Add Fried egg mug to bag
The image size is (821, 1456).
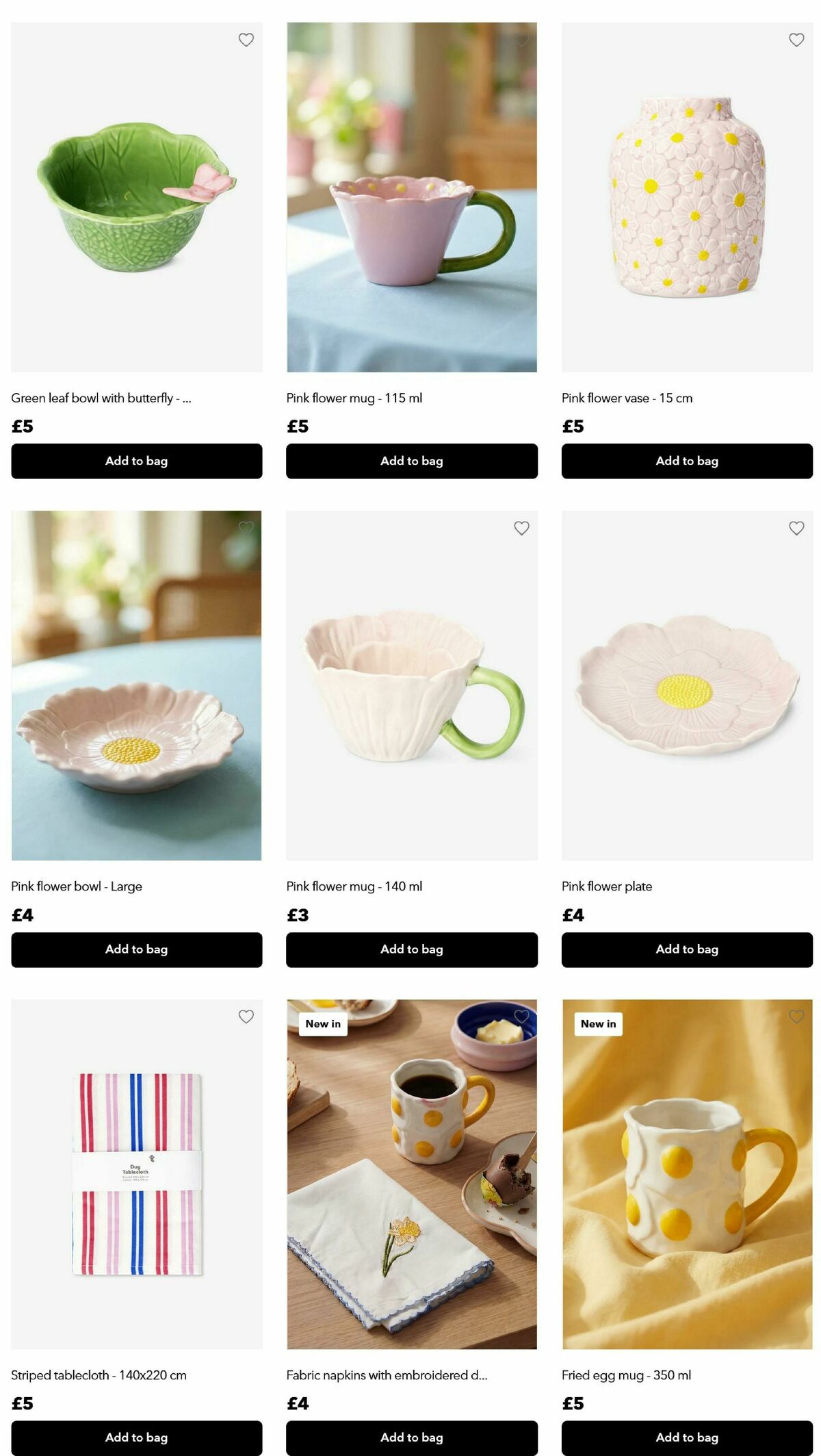[687, 1438]
